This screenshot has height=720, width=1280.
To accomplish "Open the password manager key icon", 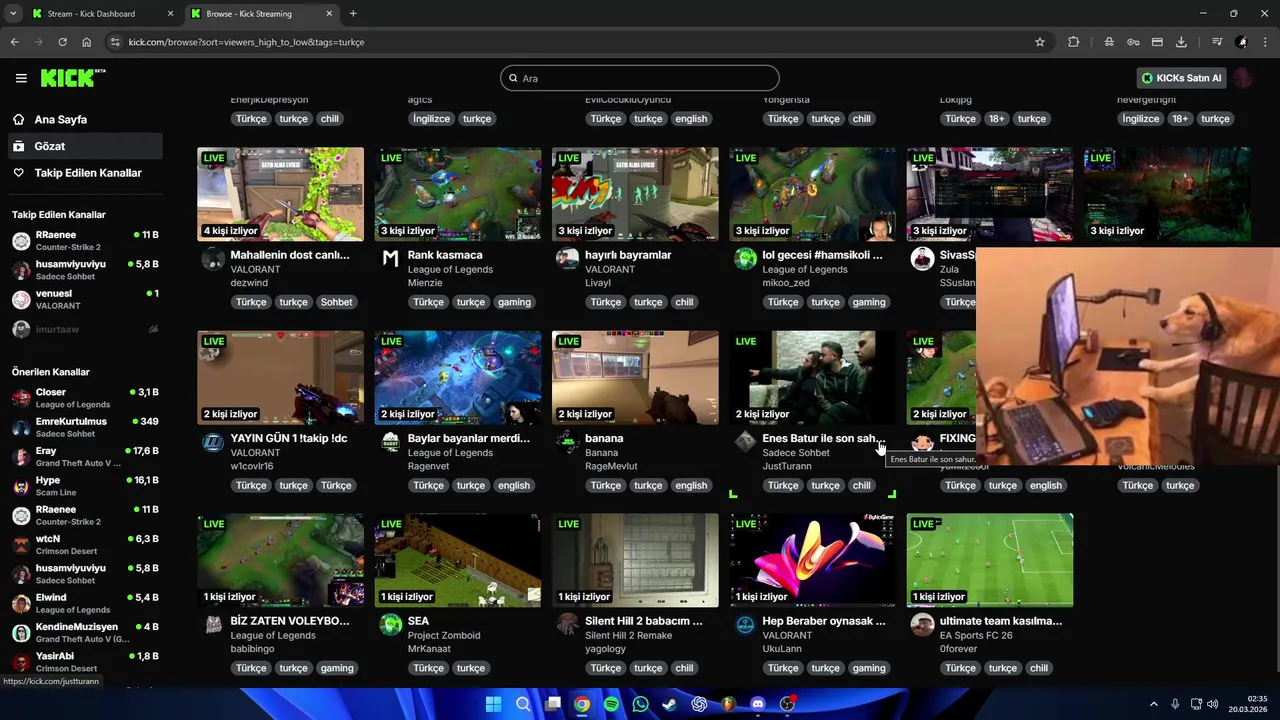I will click(x=1133, y=42).
